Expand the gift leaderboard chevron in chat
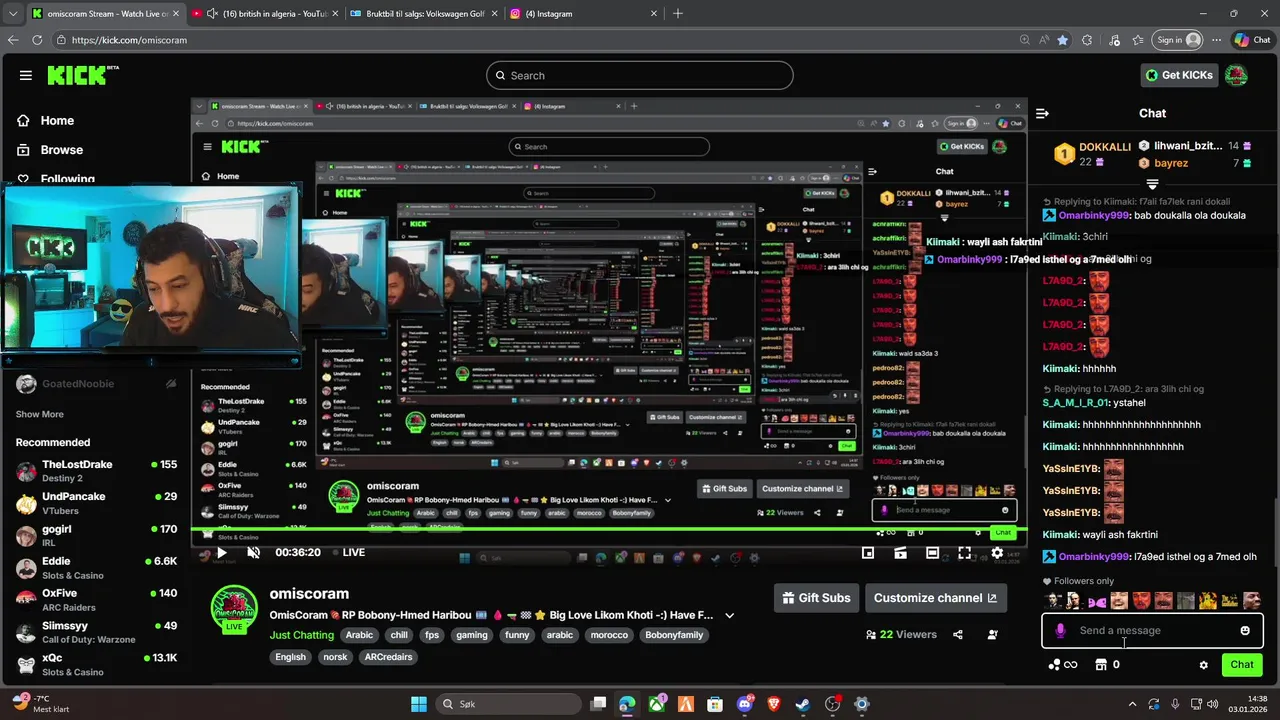This screenshot has width=1280, height=720. point(1152,185)
